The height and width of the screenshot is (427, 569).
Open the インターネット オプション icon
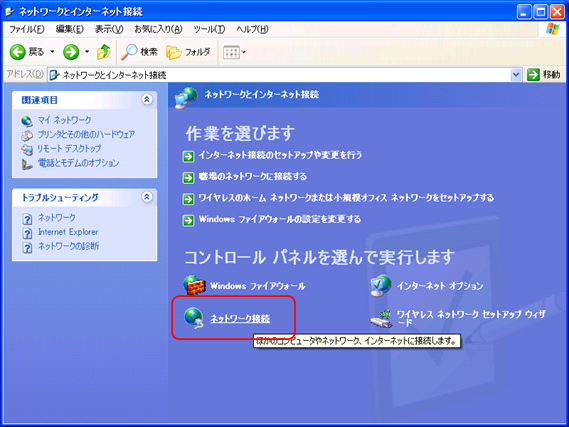(381, 285)
